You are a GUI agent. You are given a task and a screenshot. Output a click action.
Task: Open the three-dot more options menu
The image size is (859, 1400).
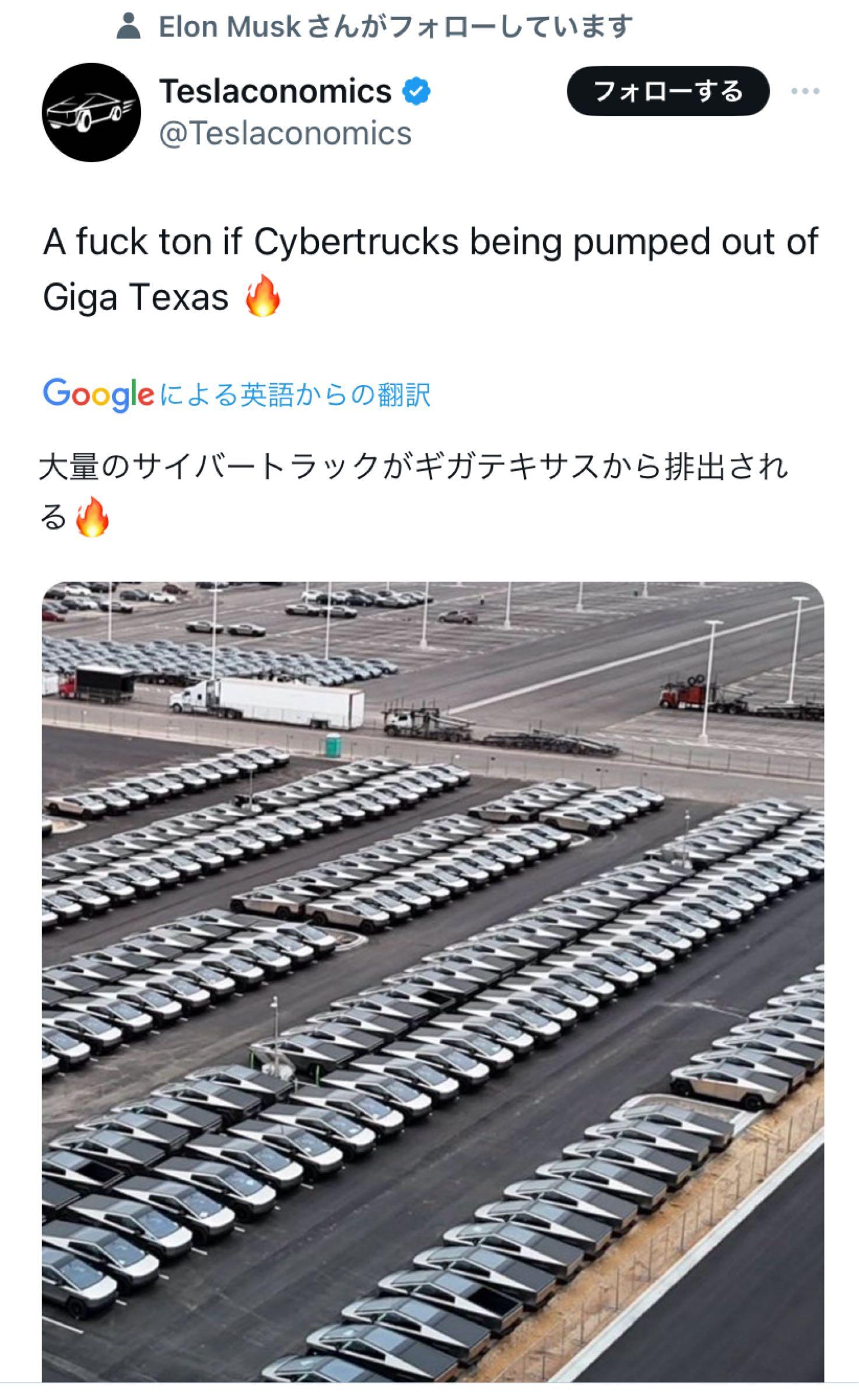(805, 91)
